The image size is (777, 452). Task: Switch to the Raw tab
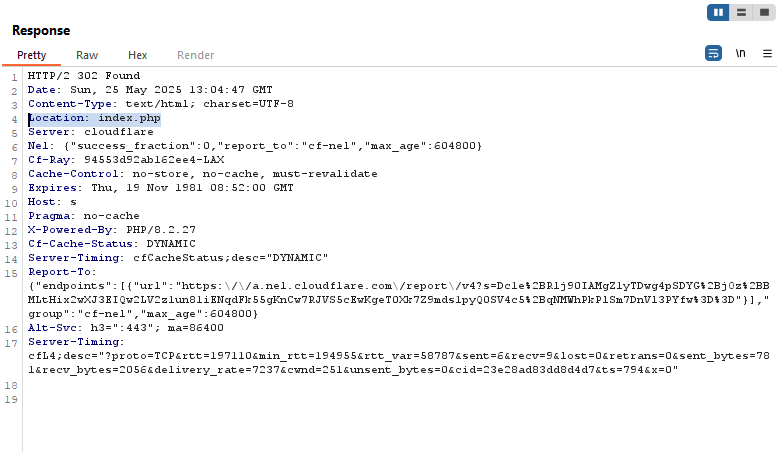(87, 55)
